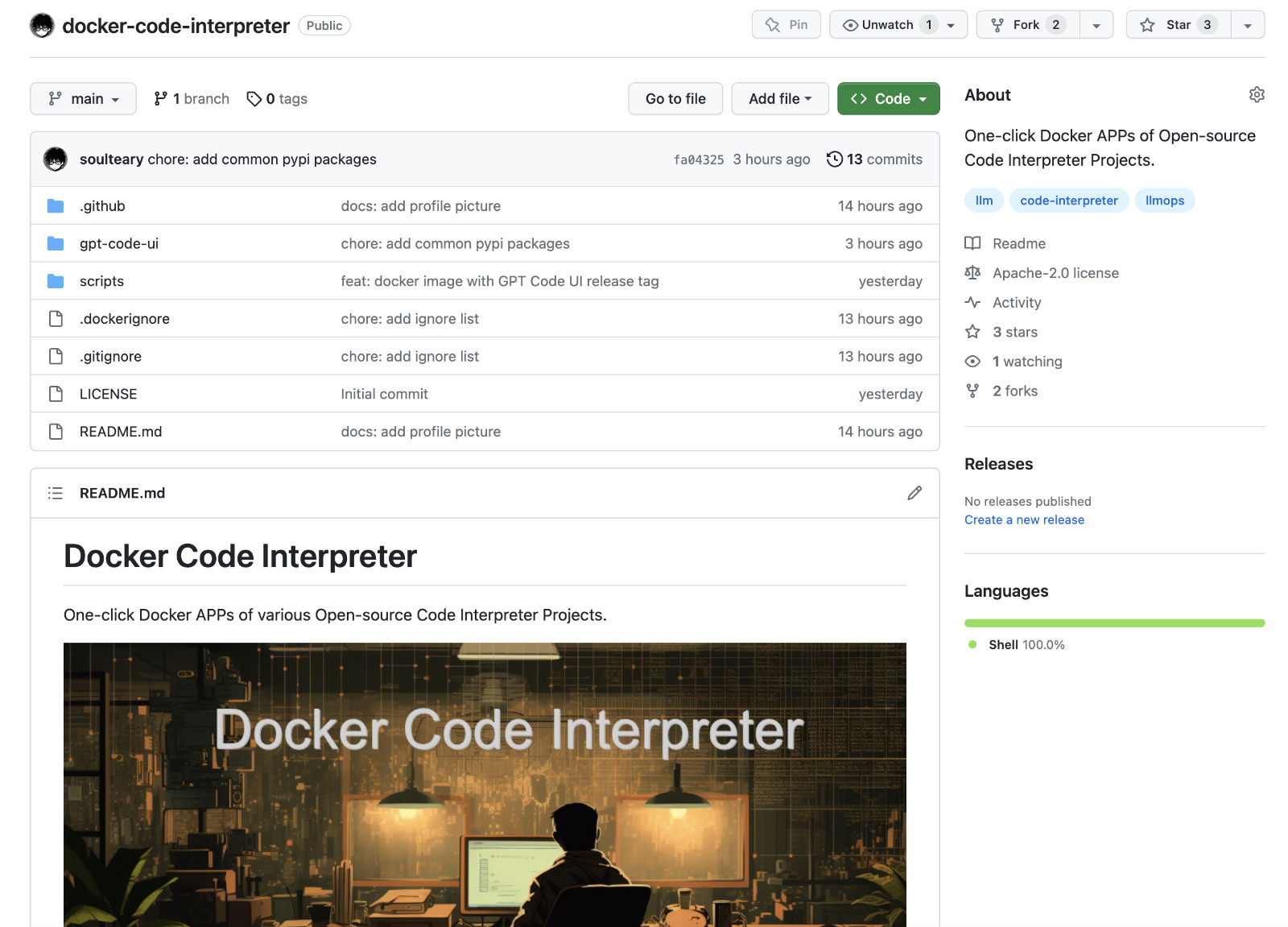Image resolution: width=1288 pixels, height=927 pixels.
Task: Select the llm topic tag
Action: (984, 201)
